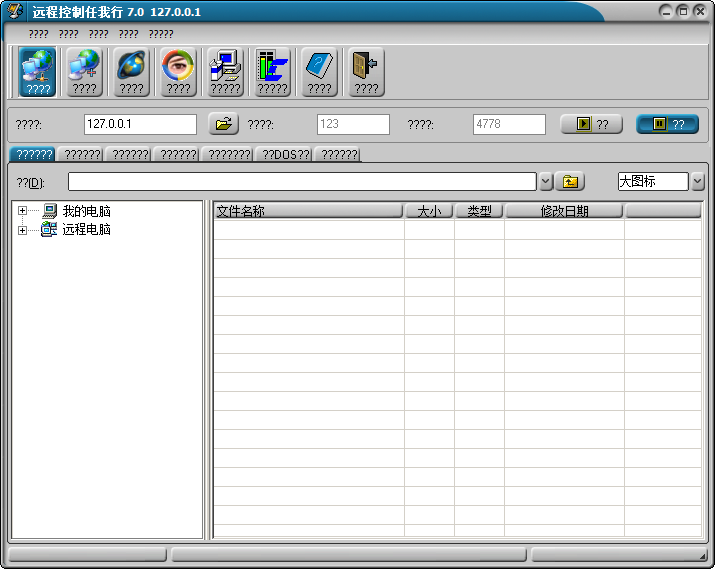The image size is (715, 569).
Task: Click the up-folder button next to path box
Action: [570, 182]
